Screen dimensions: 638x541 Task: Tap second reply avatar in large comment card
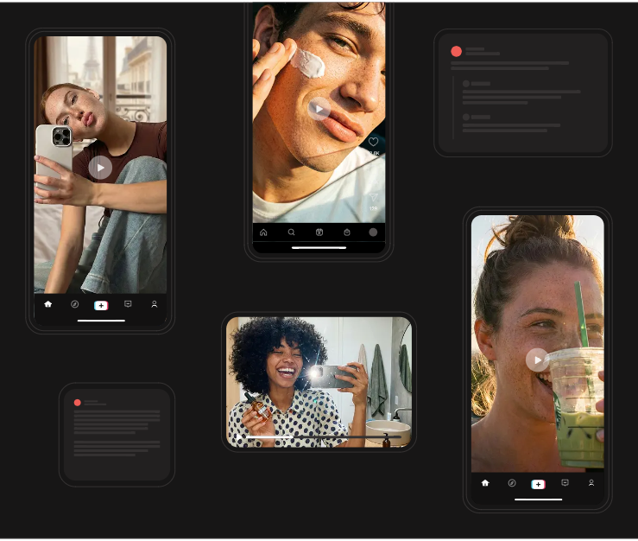(x=466, y=117)
